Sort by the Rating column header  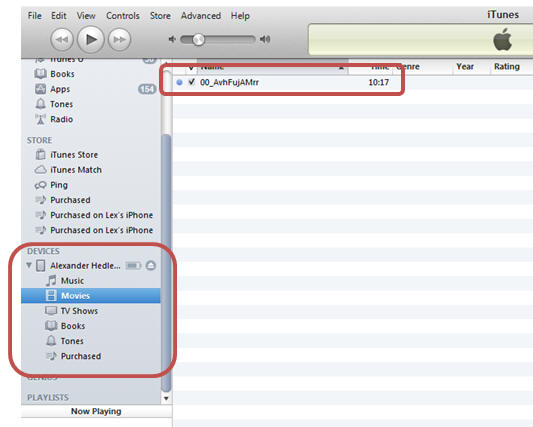[507, 67]
